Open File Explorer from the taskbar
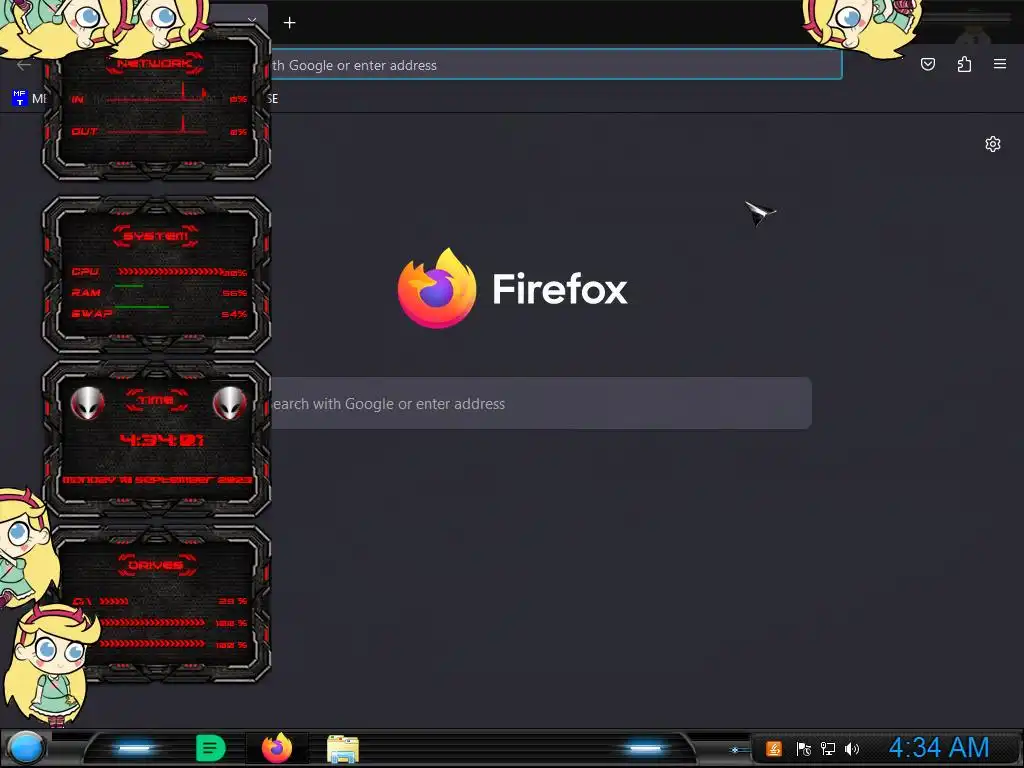 (343, 748)
